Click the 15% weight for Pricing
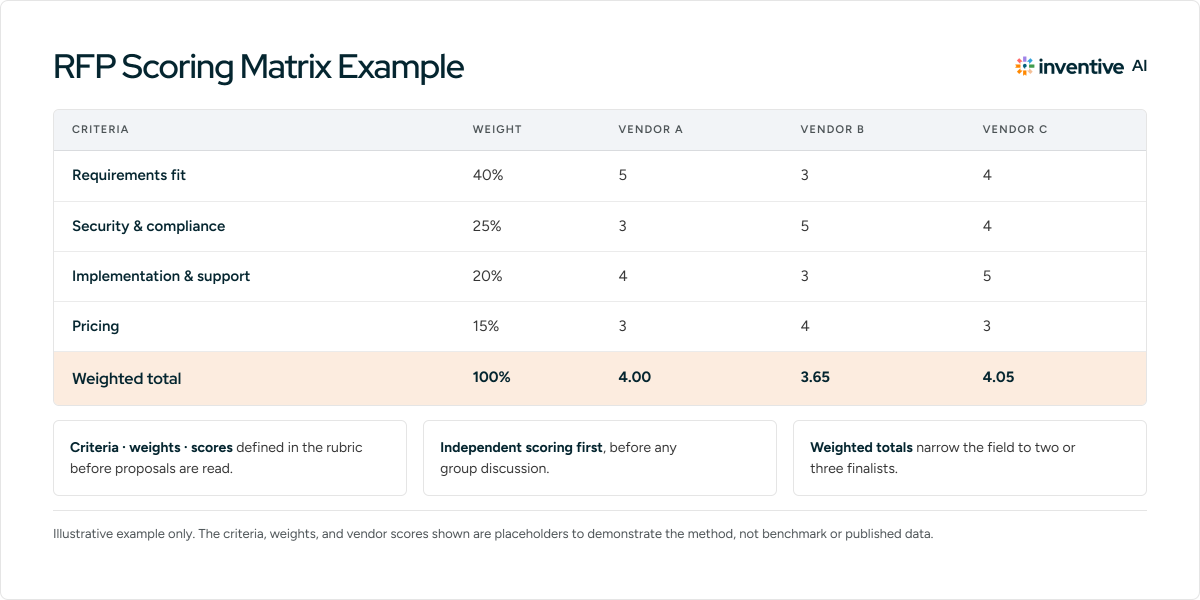Screen dimensions: 1200x600 tap(486, 326)
